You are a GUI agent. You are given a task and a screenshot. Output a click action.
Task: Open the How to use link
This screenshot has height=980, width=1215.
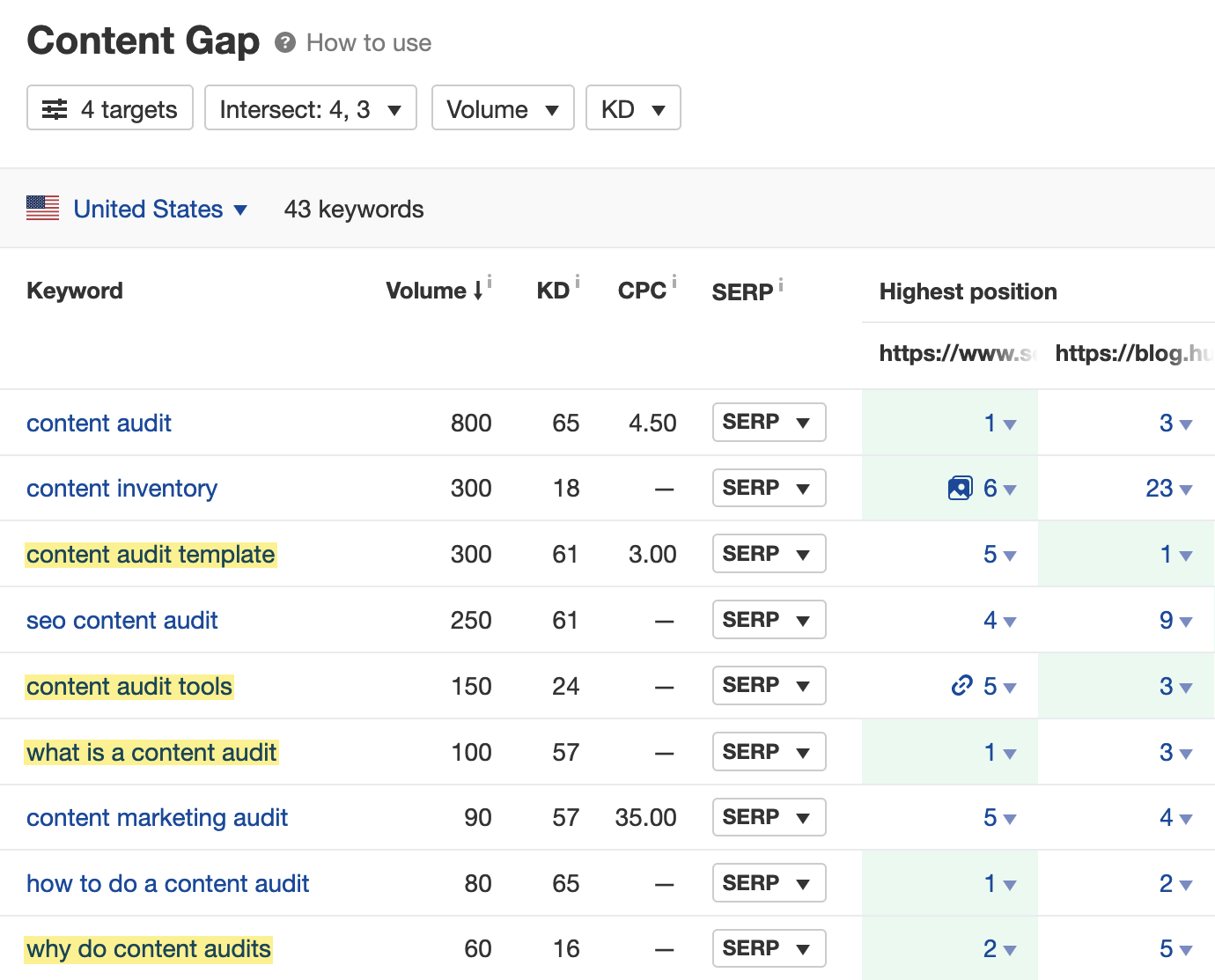point(368,42)
